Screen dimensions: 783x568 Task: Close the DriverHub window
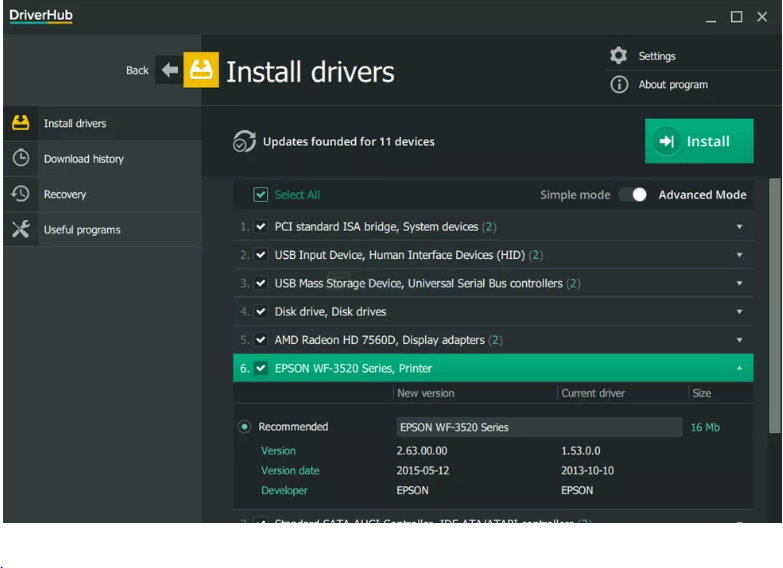(x=762, y=17)
